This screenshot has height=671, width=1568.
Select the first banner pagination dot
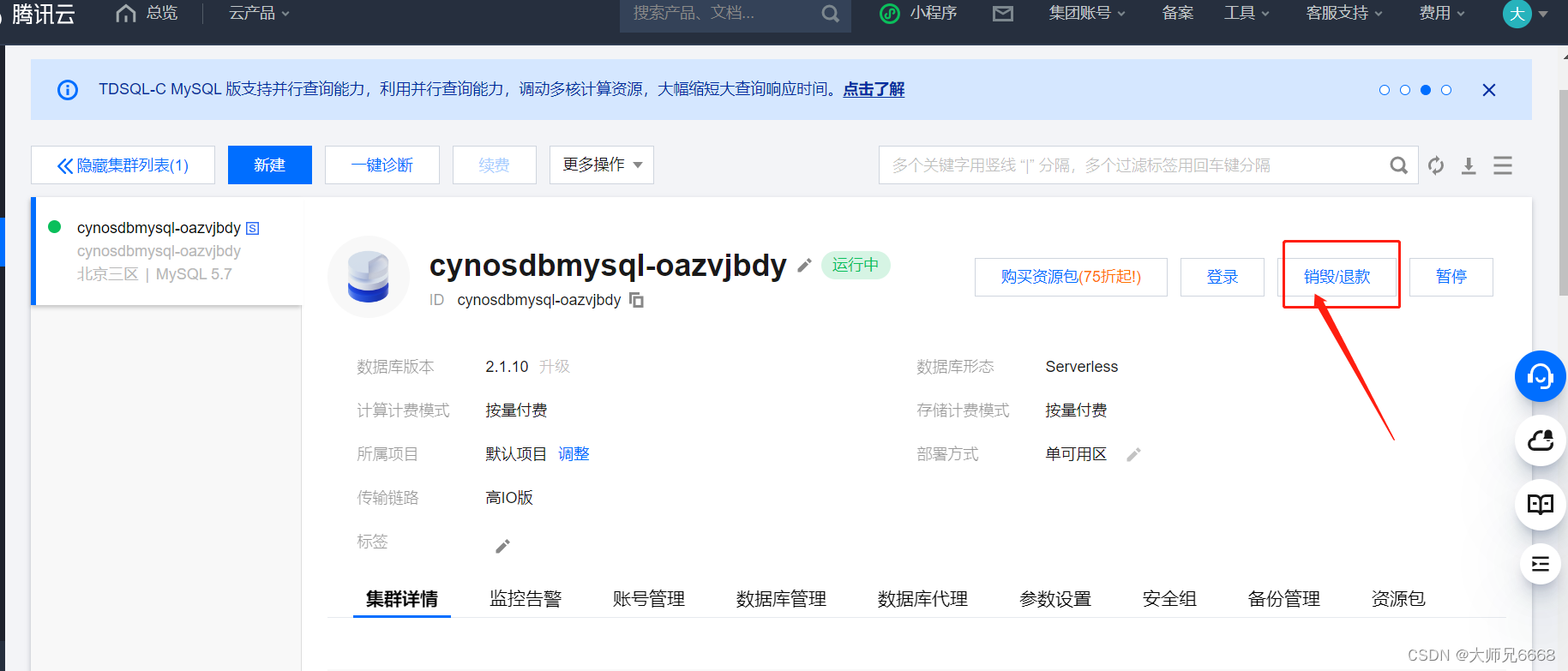[1385, 90]
